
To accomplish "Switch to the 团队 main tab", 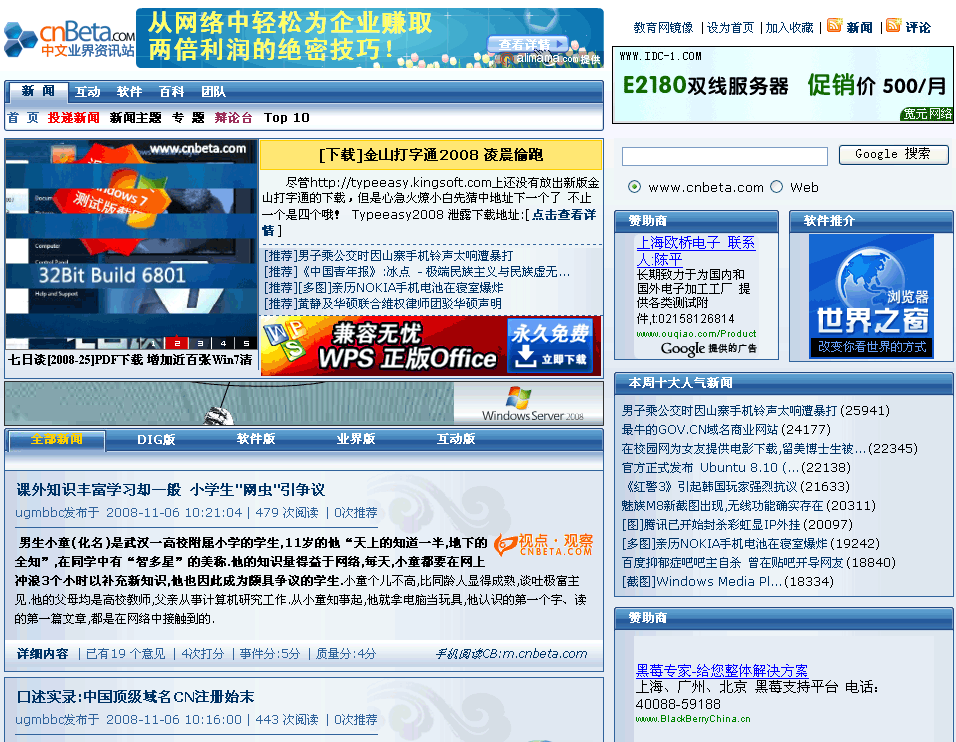I will 213,92.
